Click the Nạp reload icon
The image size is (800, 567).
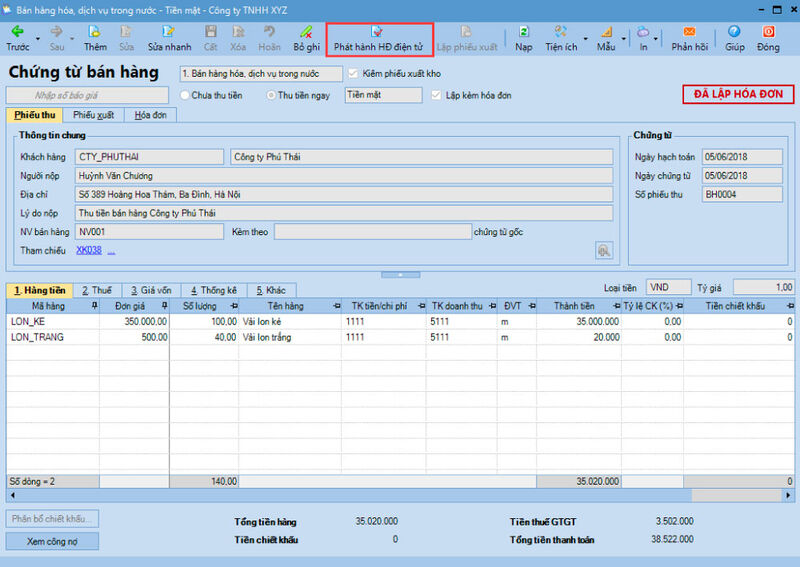point(524,33)
